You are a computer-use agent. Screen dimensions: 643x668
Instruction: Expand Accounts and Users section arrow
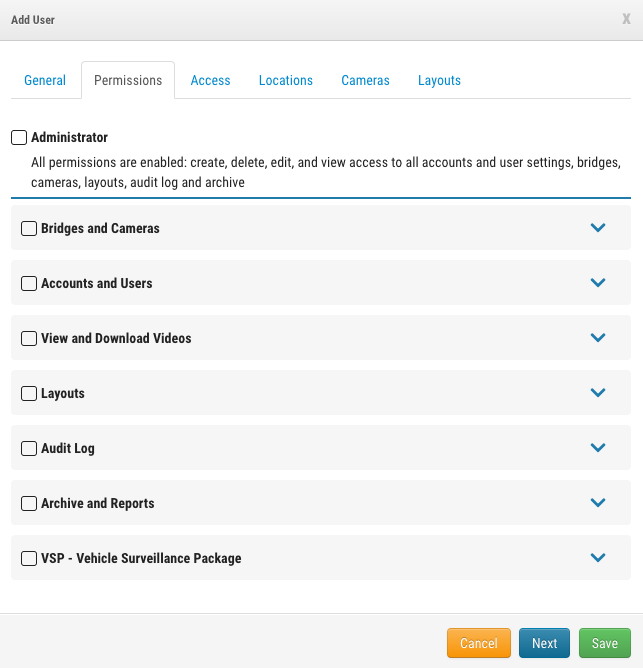pos(598,283)
